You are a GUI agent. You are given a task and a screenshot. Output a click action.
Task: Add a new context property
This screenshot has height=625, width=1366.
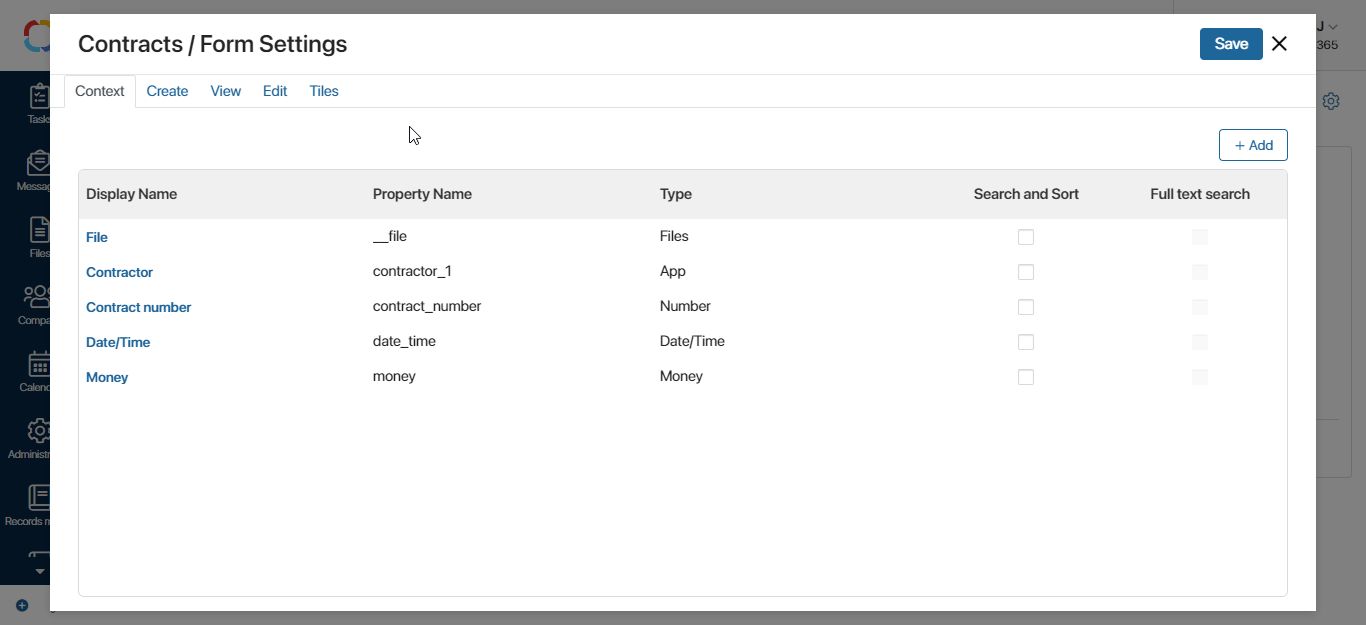click(x=1253, y=145)
